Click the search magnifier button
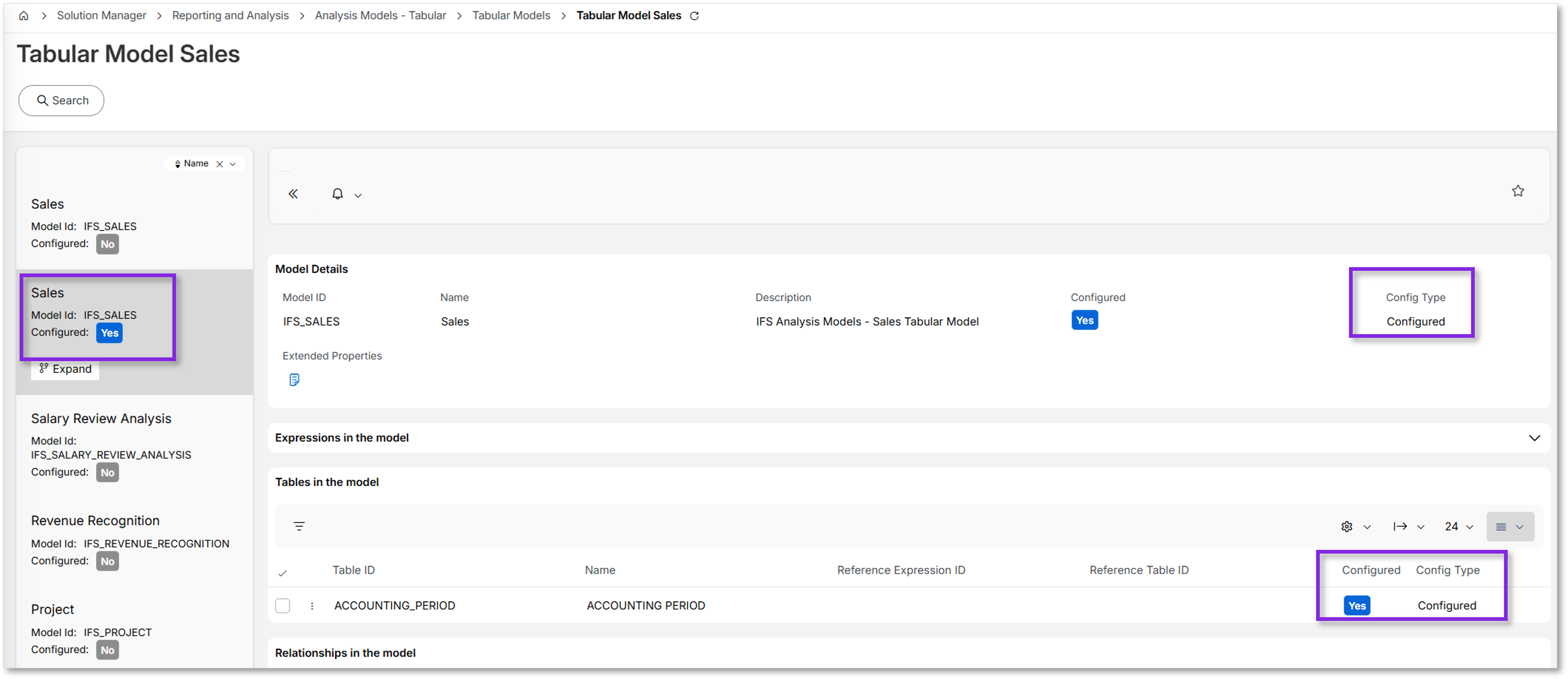This screenshot has width=1568, height=679. [x=61, y=101]
